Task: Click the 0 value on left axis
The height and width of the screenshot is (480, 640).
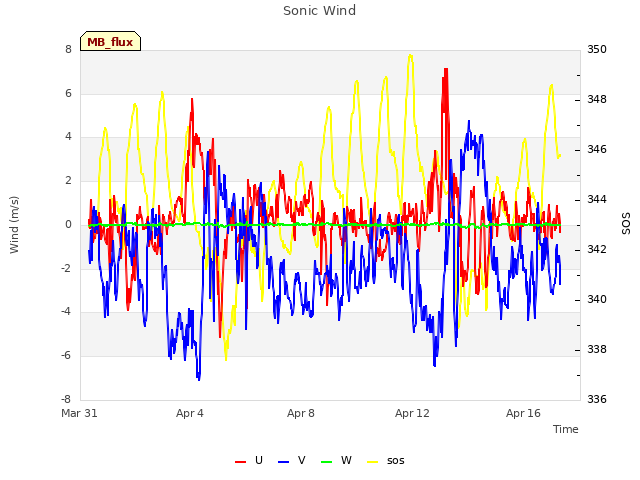Action: (68, 224)
